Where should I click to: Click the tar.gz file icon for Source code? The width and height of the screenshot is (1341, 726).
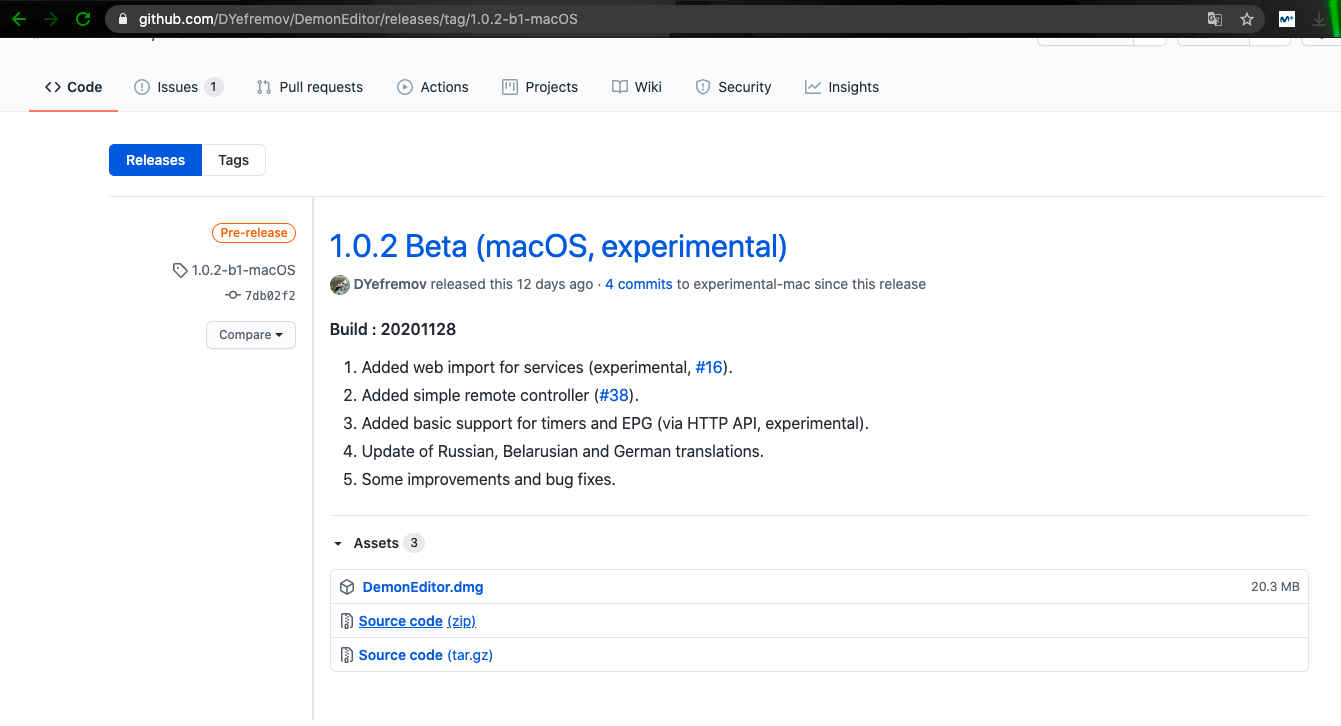click(x=347, y=655)
